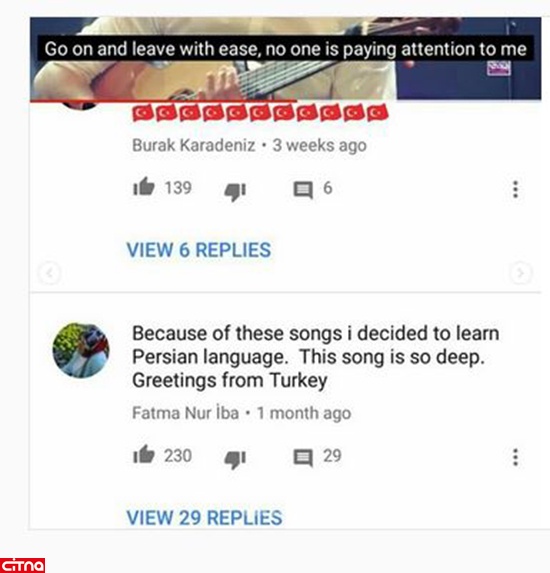This screenshot has width=550, height=573.
Task: Open Fatma Nur İba's channel name link
Action: click(x=185, y=413)
